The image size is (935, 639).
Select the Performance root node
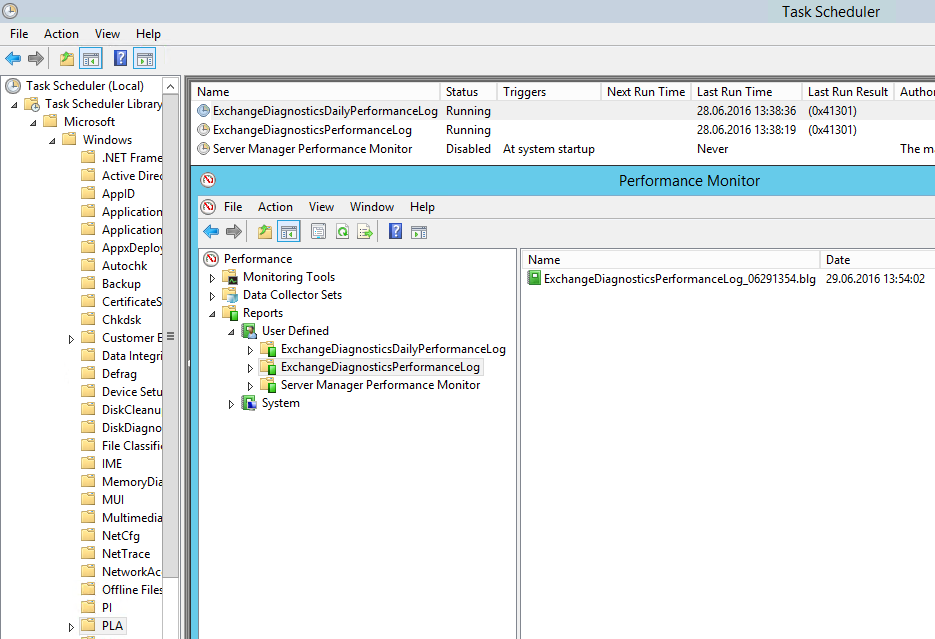pyautogui.click(x=258, y=259)
